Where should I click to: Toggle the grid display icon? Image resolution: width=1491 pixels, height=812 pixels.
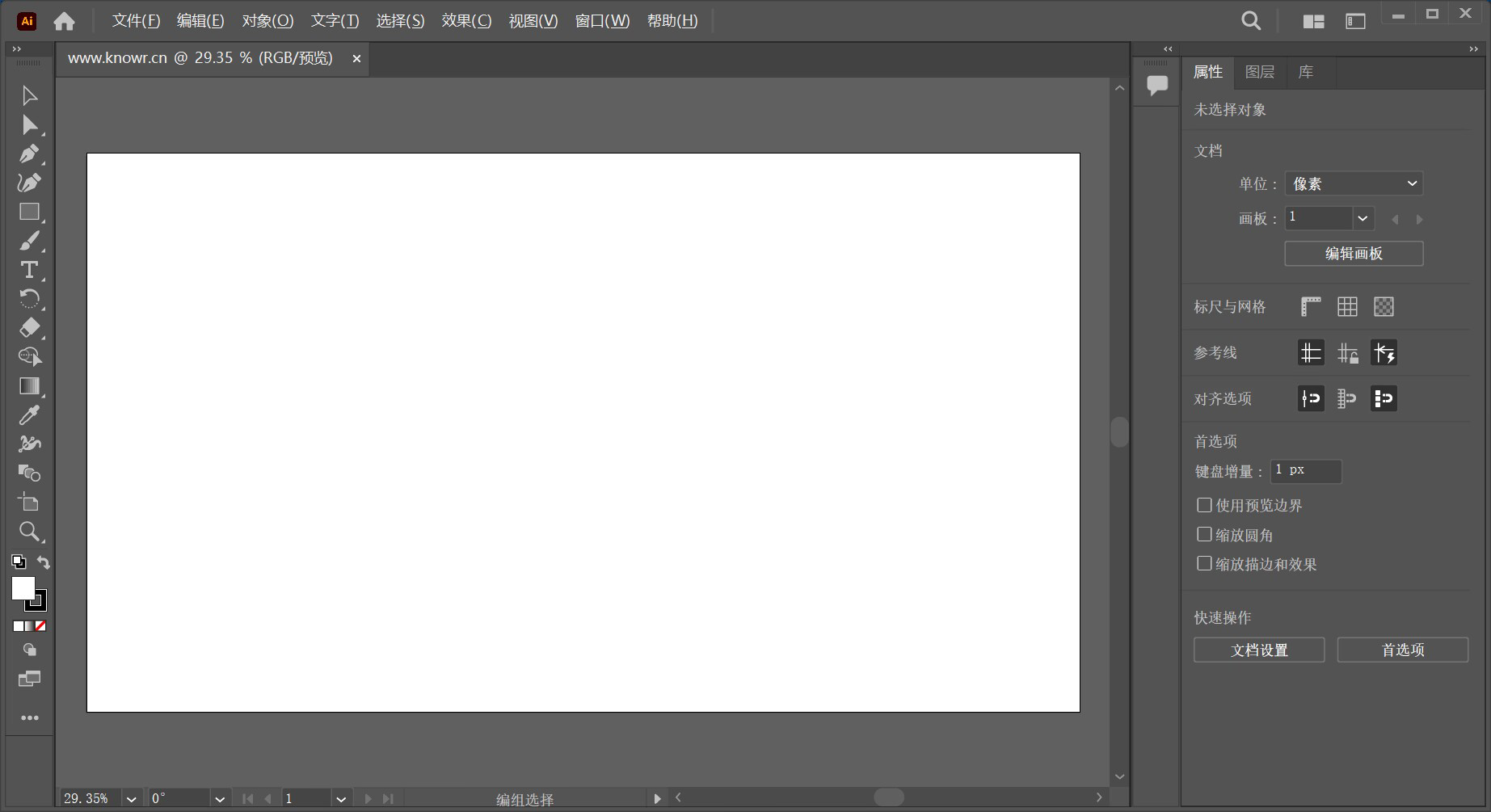point(1347,307)
